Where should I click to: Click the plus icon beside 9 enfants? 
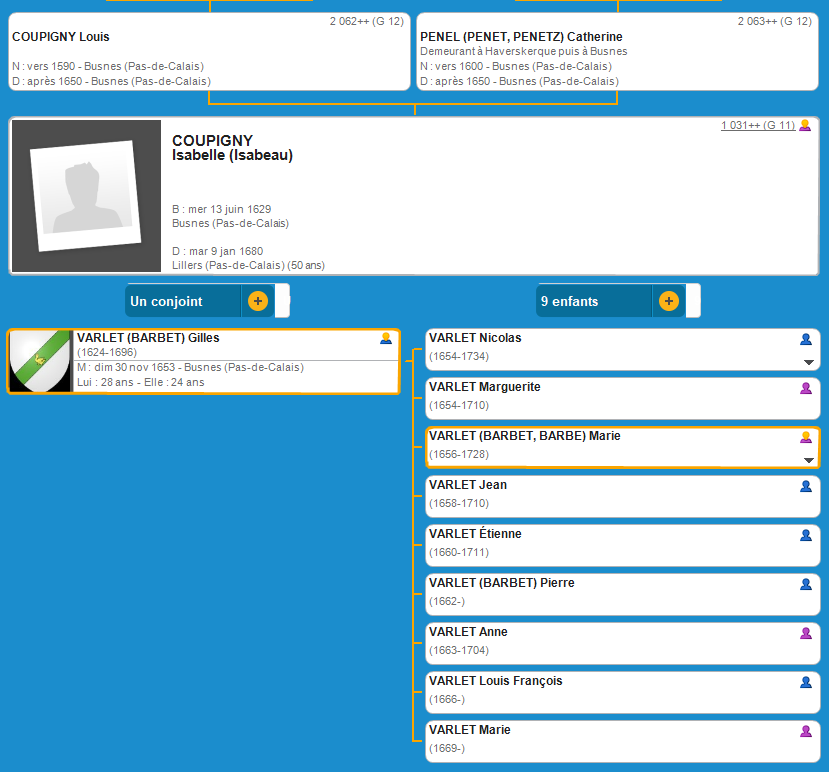click(669, 301)
